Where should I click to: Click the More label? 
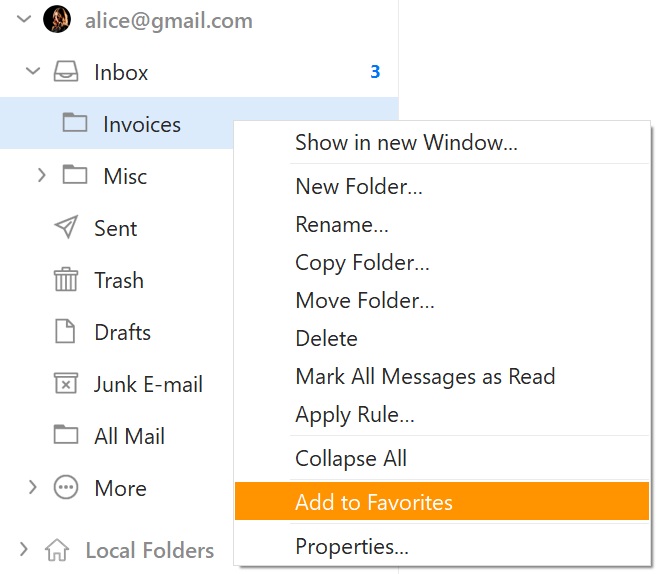click(121, 488)
